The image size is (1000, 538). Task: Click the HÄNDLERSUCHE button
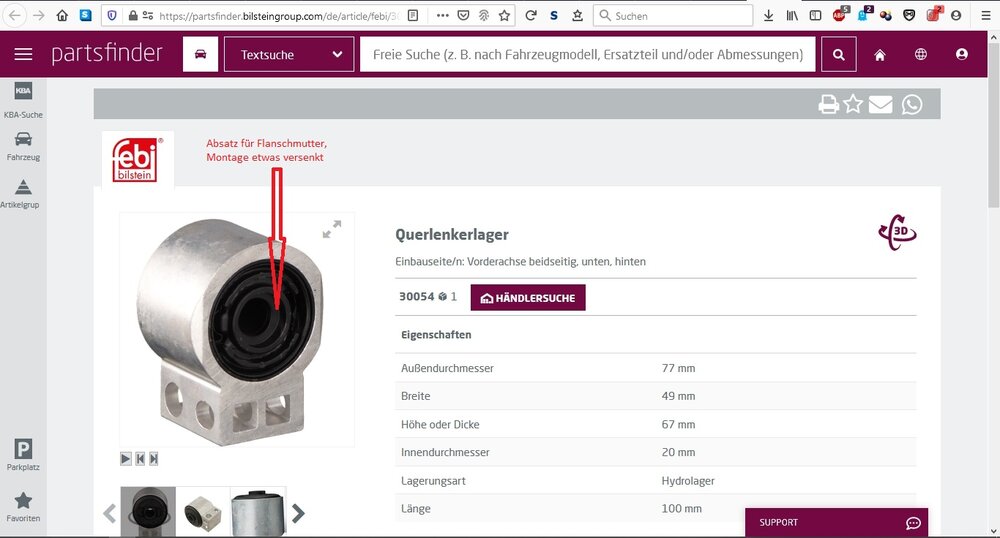point(528,298)
